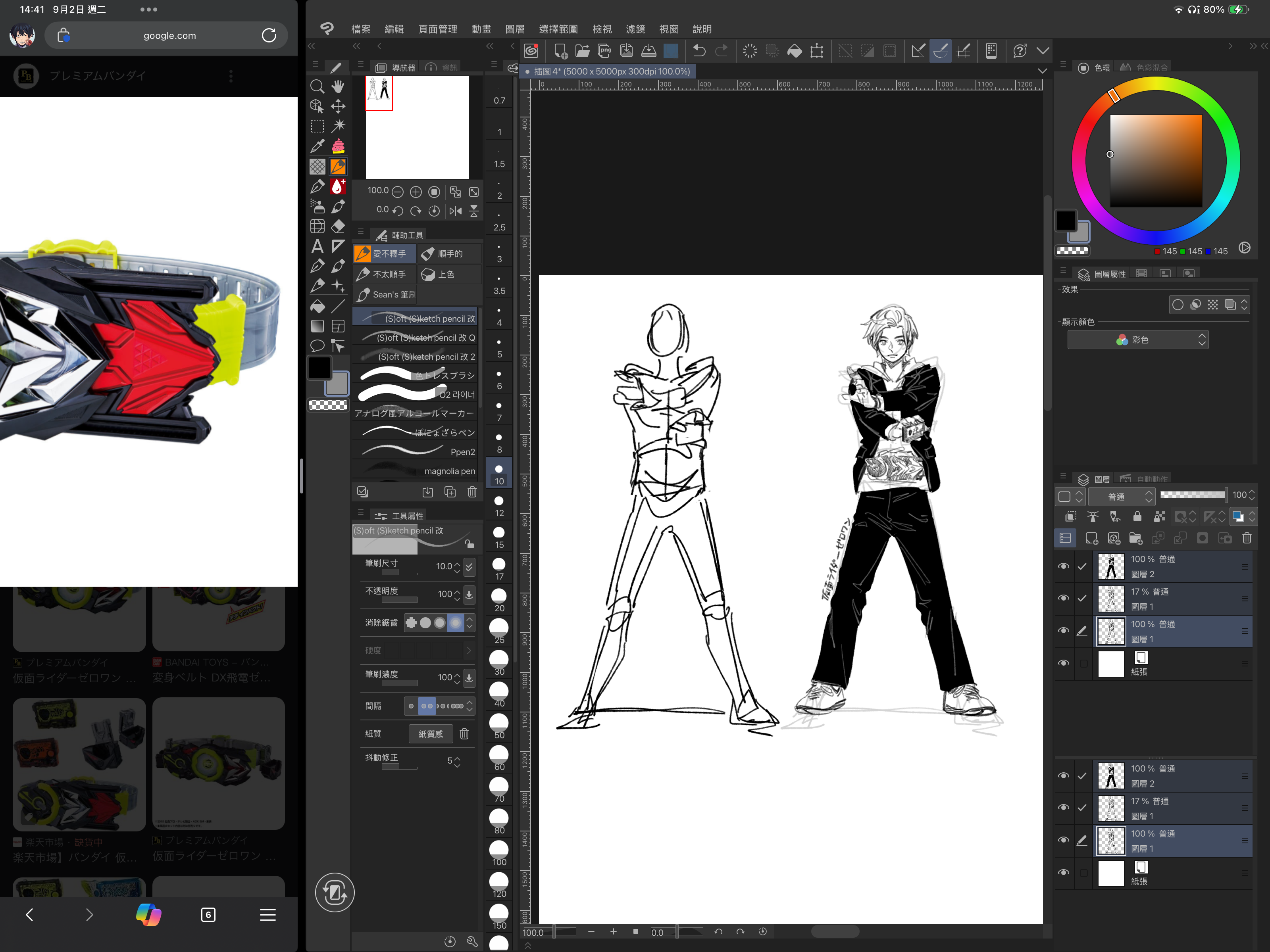1270x952 pixels.
Task: Open 編輯 menu
Action: tap(394, 29)
